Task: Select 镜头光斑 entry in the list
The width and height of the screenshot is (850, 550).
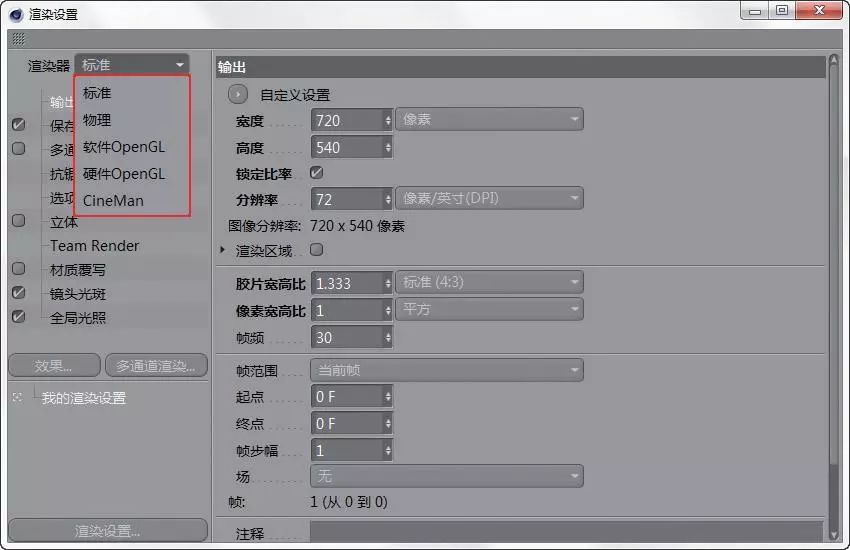Action: pyautogui.click(x=78, y=294)
